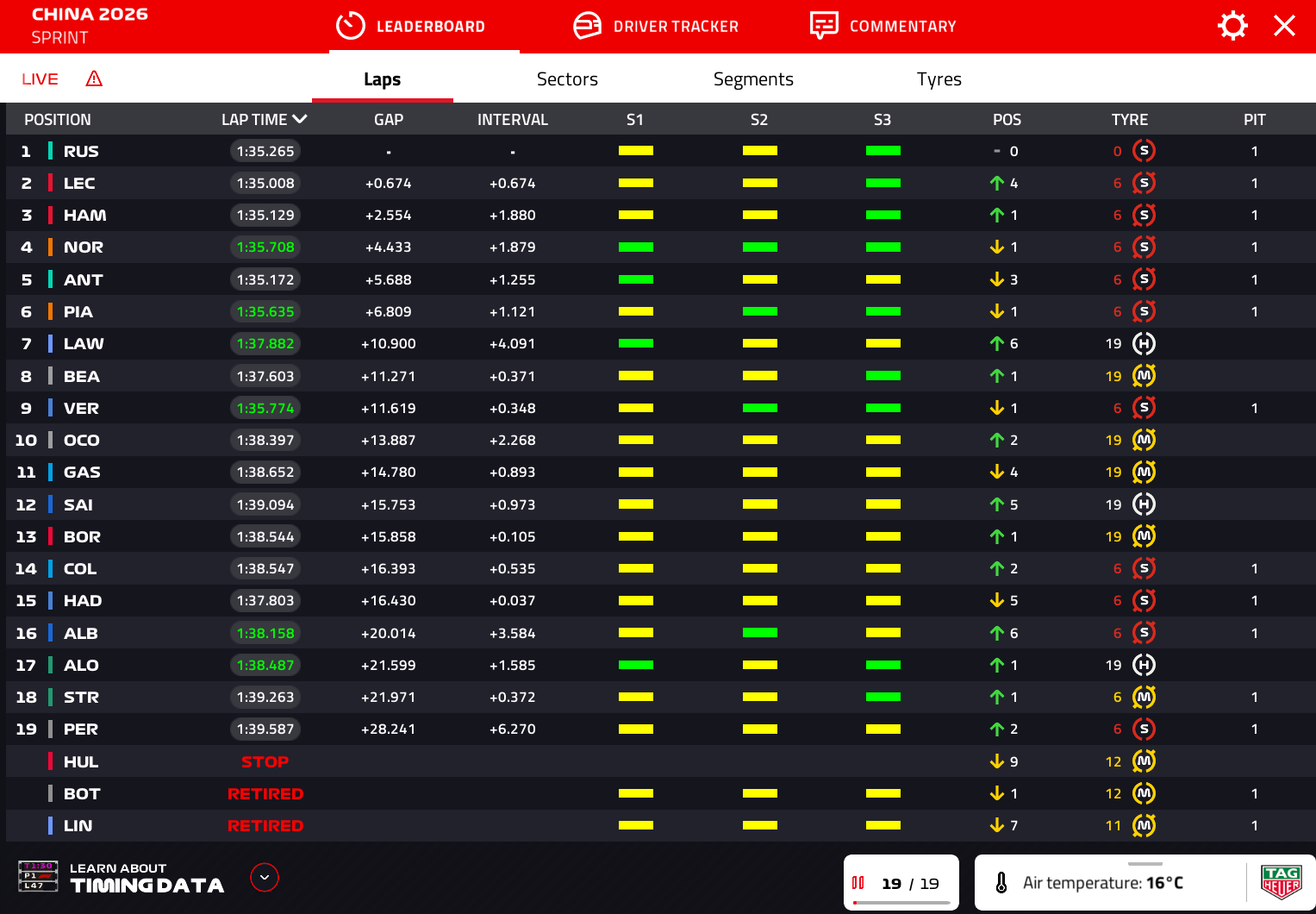Click the GAP column header
Viewport: 1316px width, 914px height.
pyautogui.click(x=389, y=120)
